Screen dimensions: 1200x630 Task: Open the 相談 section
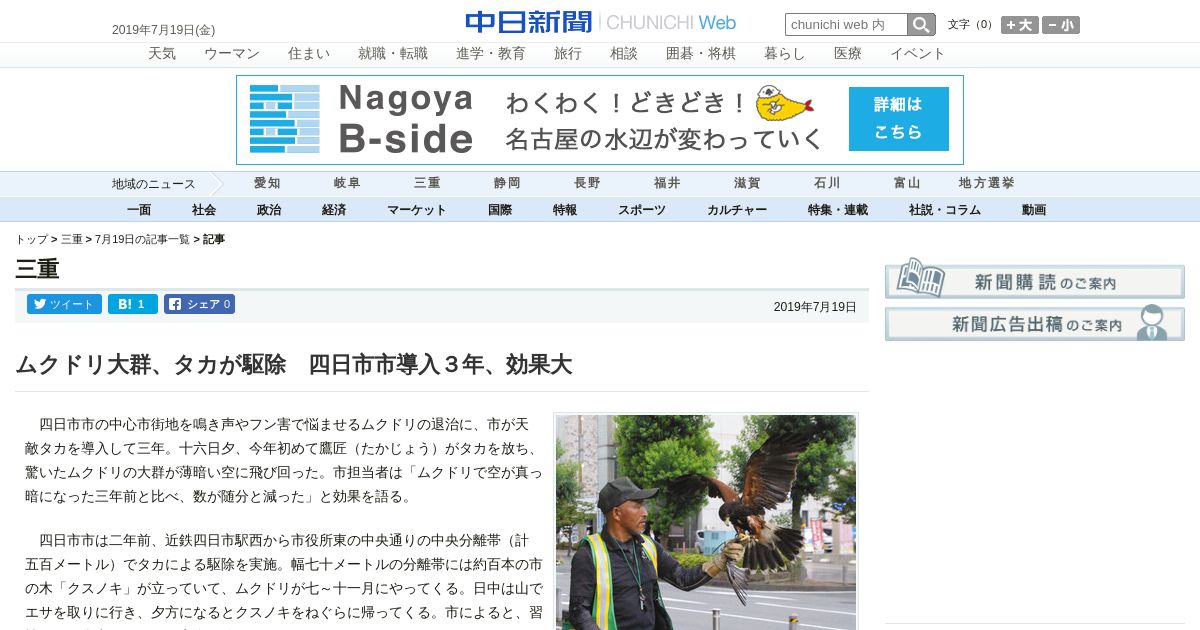[624, 54]
